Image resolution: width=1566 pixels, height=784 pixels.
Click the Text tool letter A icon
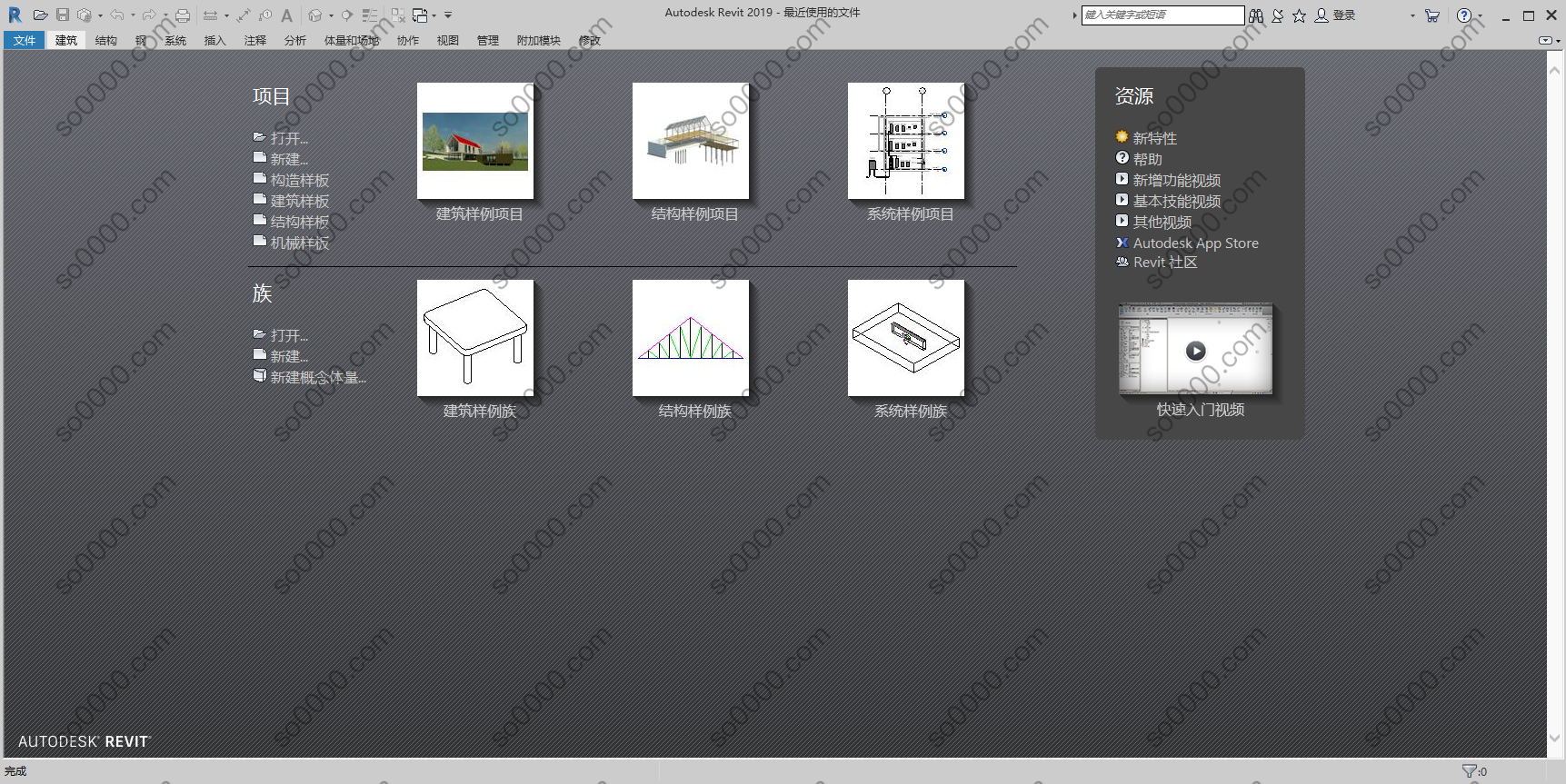(286, 15)
